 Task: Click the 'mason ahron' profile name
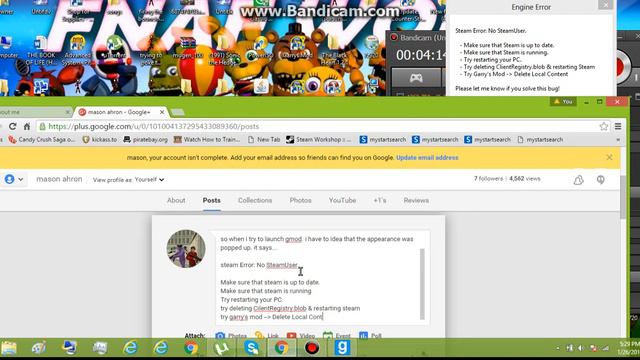click(59, 179)
